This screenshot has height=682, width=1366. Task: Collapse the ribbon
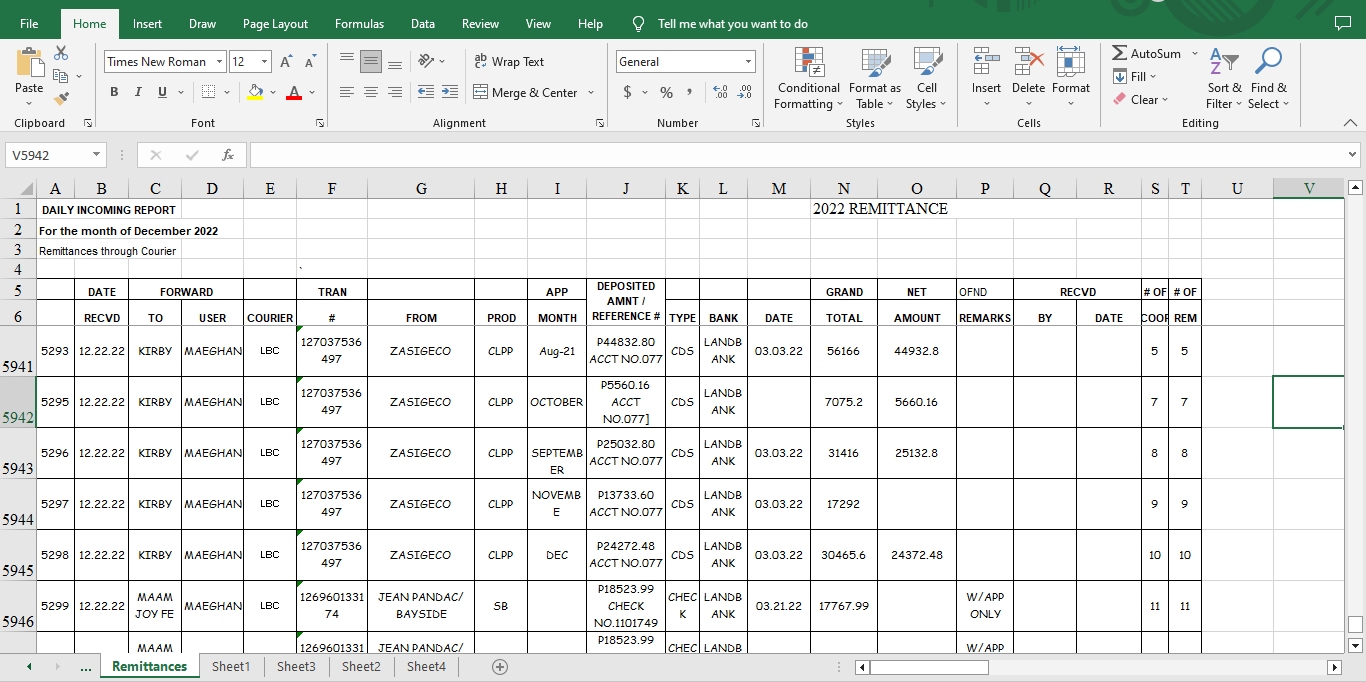pyautogui.click(x=1351, y=123)
